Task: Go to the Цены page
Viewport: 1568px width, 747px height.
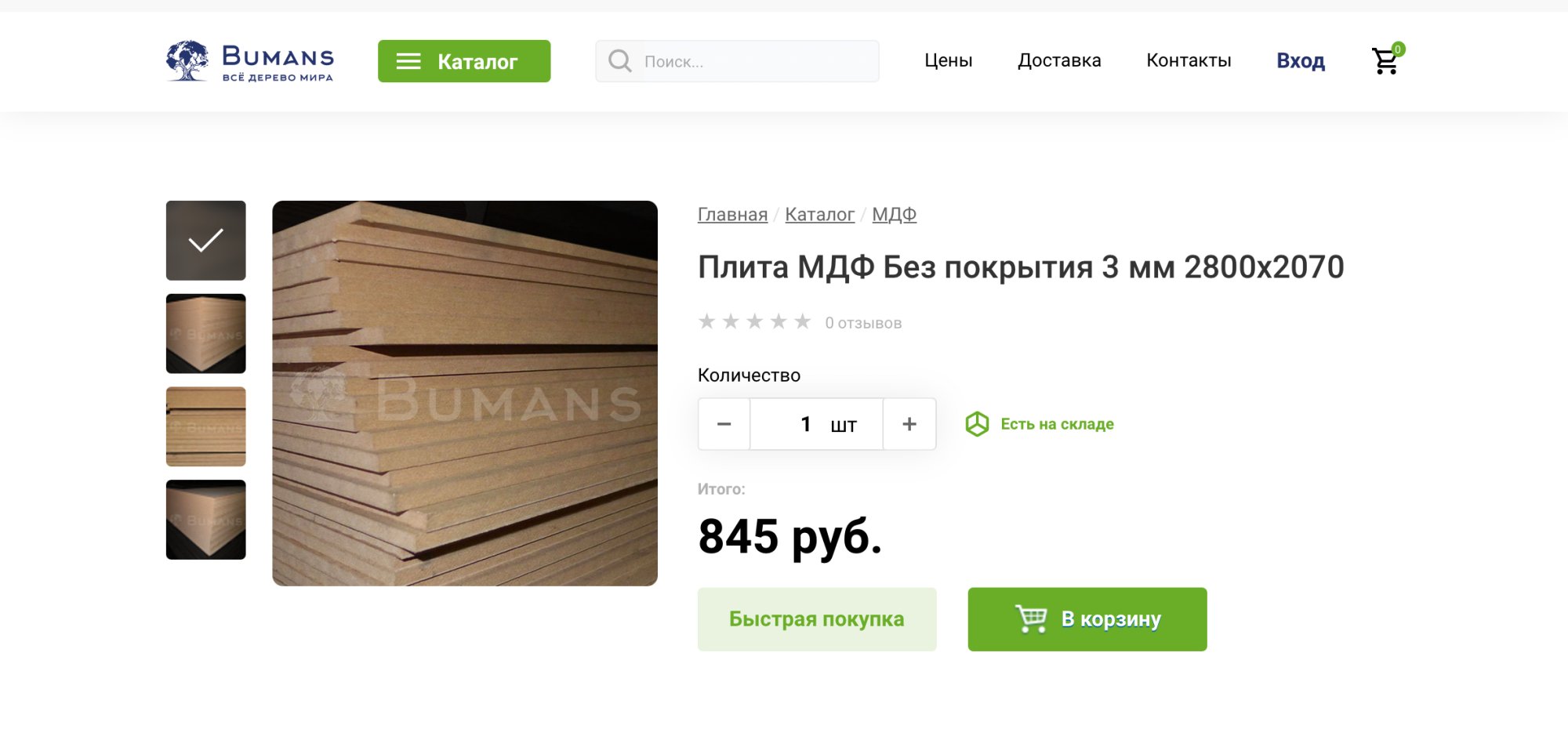Action: coord(948,60)
